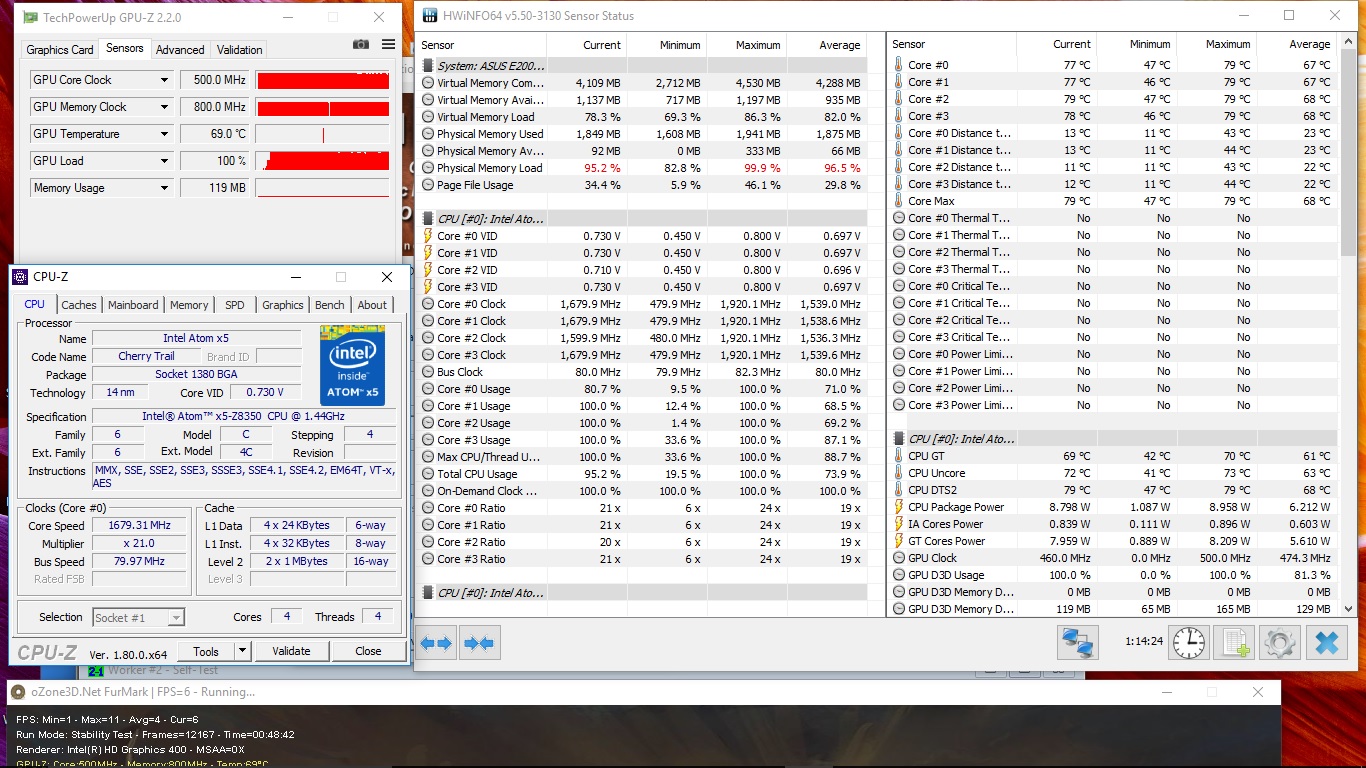Click the GPU Temperature history graph
The width and height of the screenshot is (1366, 768).
click(x=322, y=134)
